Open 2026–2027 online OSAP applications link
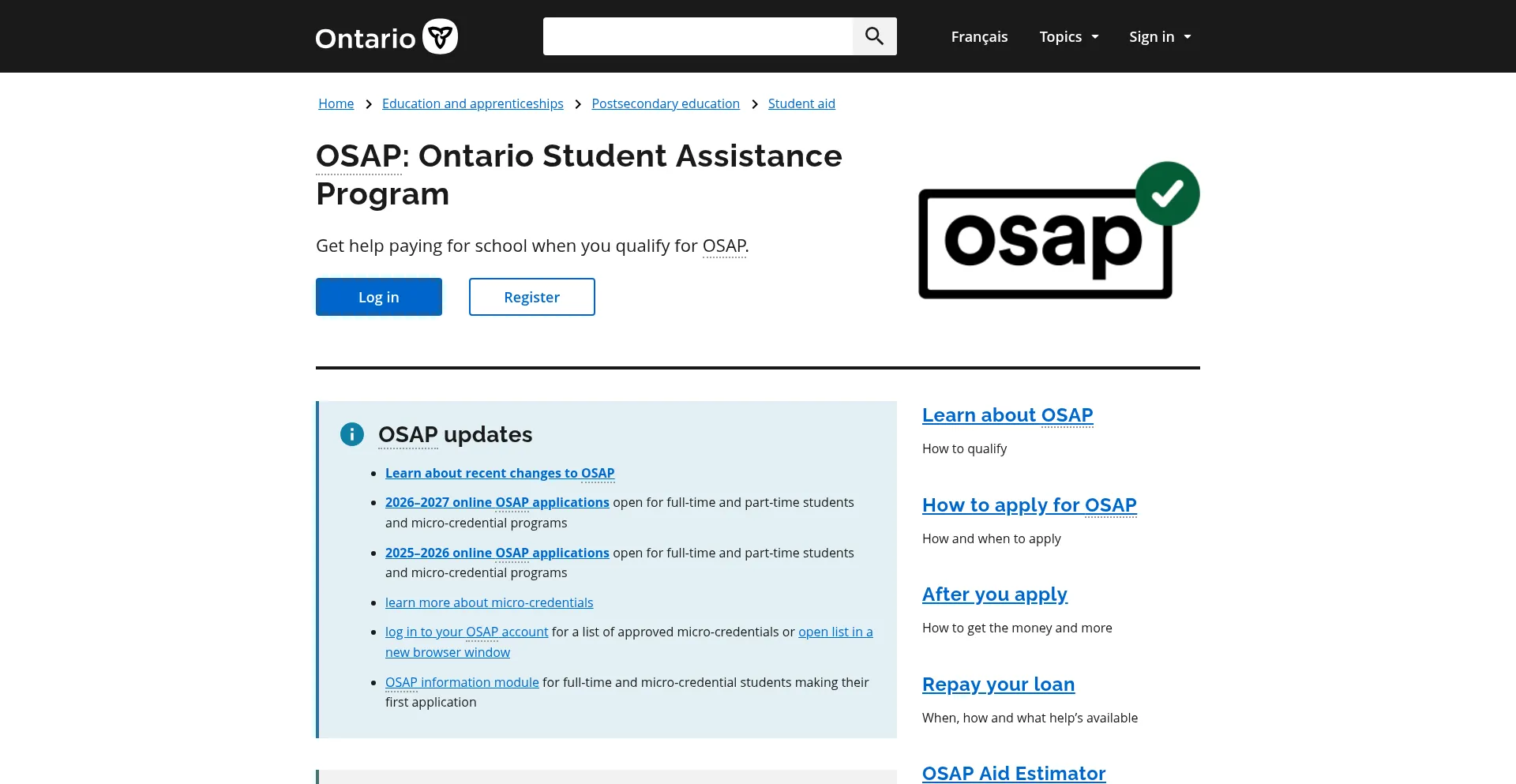 click(497, 502)
